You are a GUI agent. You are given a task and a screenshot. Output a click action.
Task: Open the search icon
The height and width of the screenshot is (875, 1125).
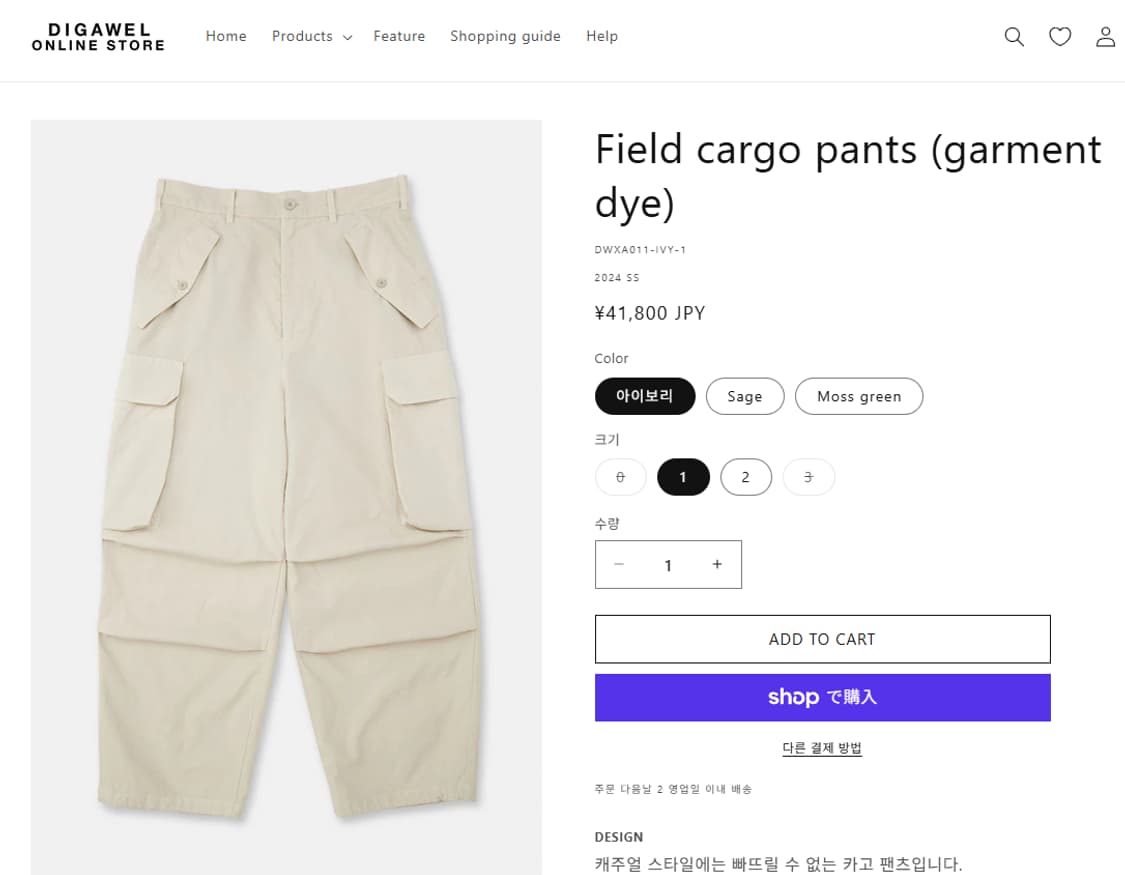pyautogui.click(x=1014, y=36)
